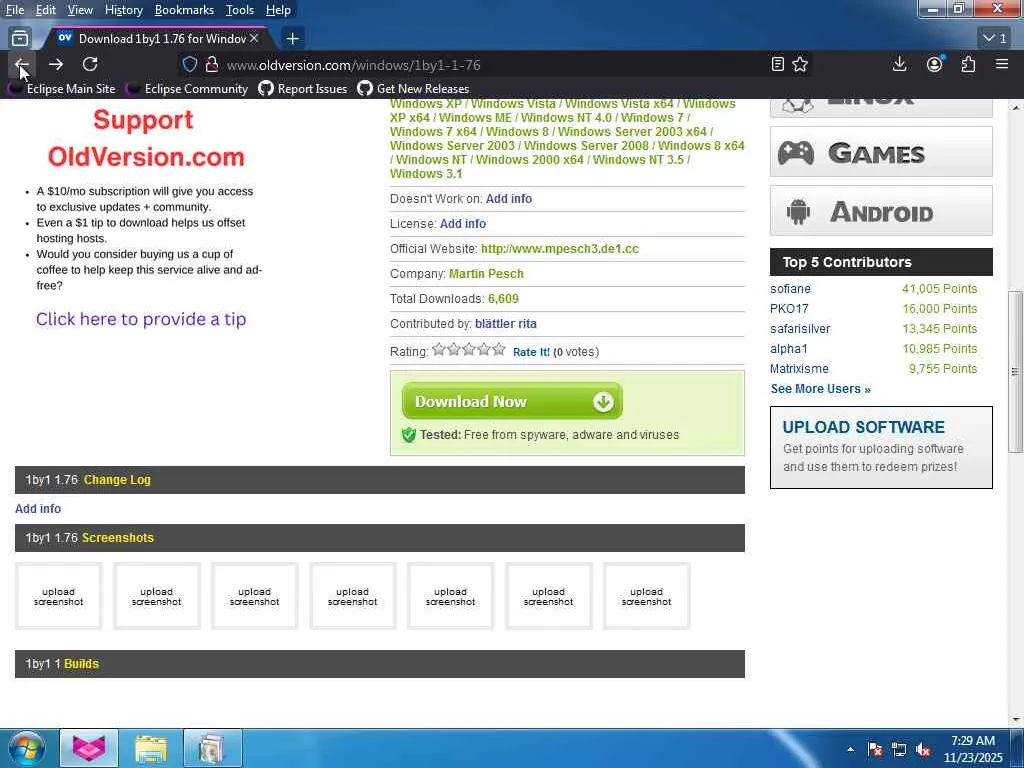Image resolution: width=1024 pixels, height=768 pixels.
Task: Go forward one page
Action: click(56, 64)
